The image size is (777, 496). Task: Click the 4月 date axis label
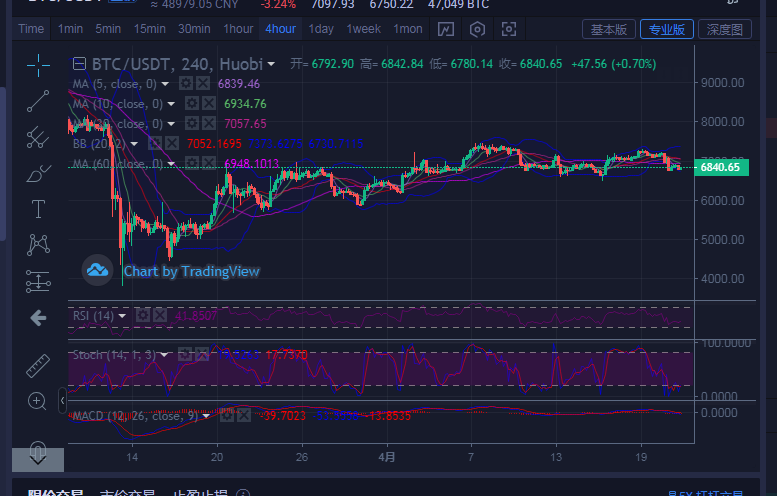(387, 457)
